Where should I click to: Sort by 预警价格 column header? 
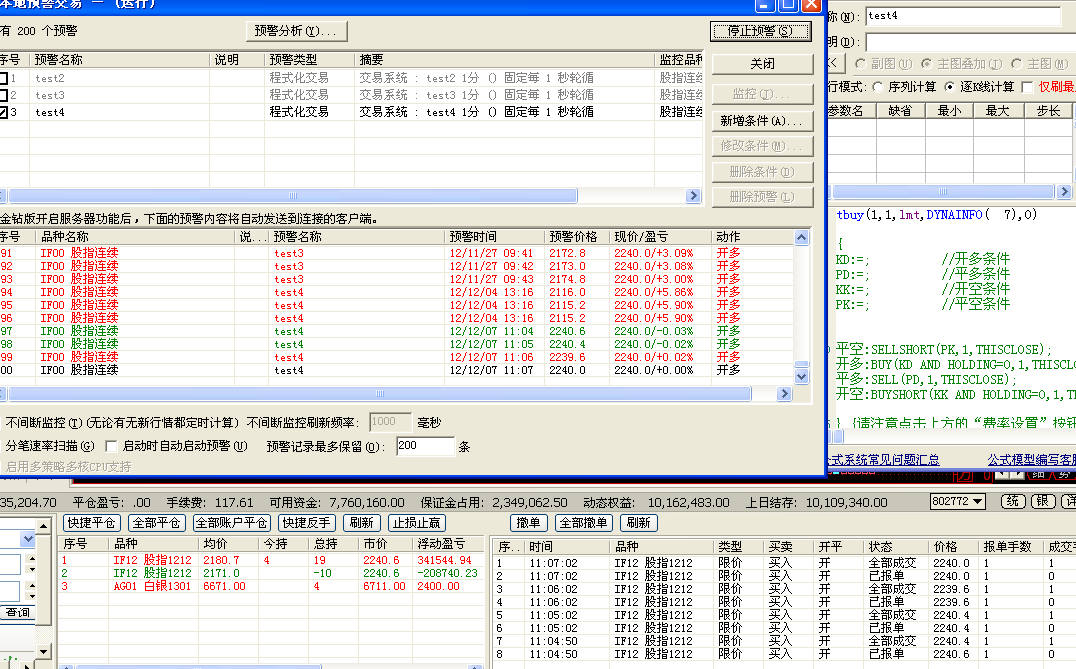[x=577, y=237]
